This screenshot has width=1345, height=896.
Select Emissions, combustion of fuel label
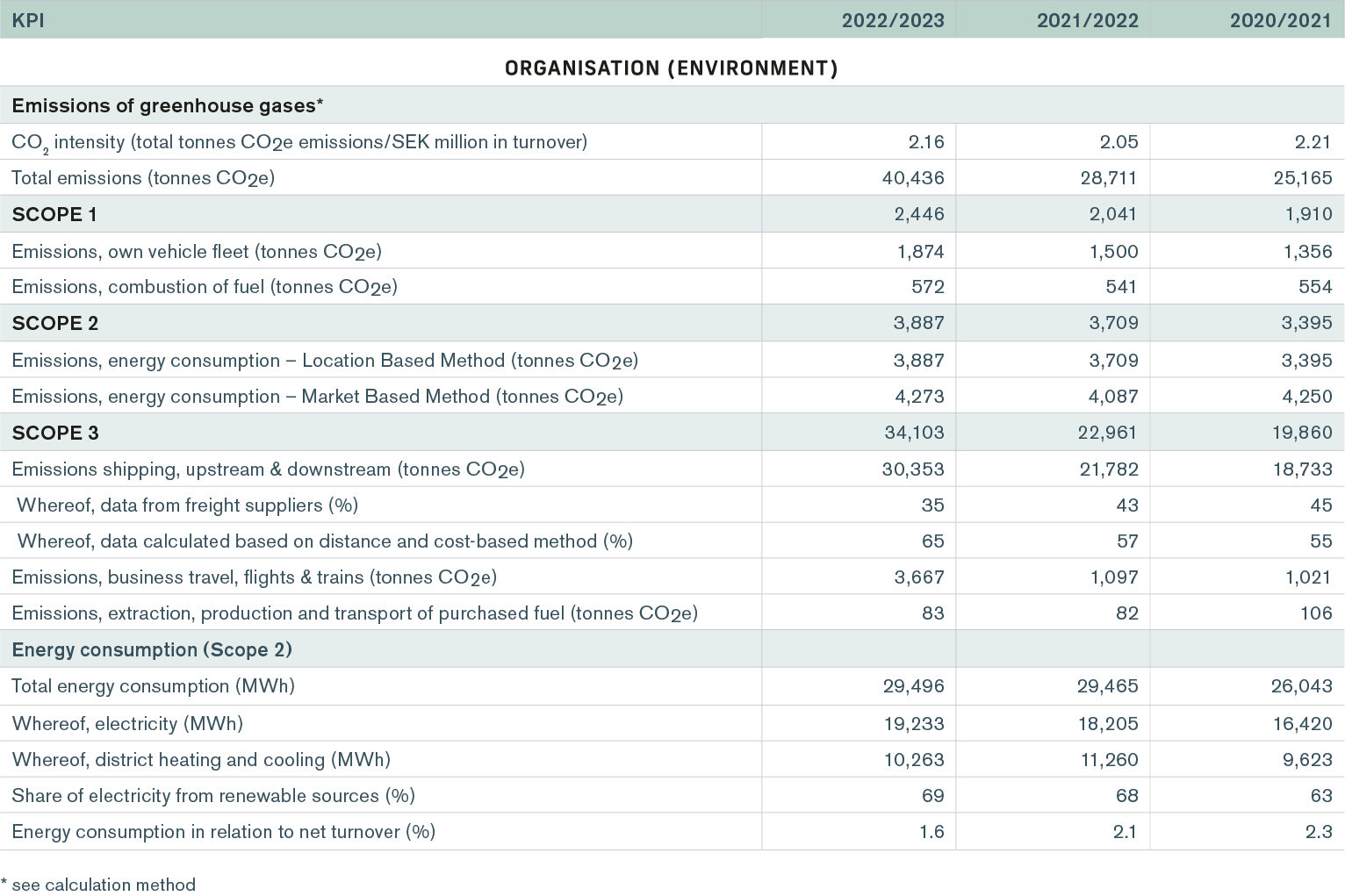tap(205, 287)
